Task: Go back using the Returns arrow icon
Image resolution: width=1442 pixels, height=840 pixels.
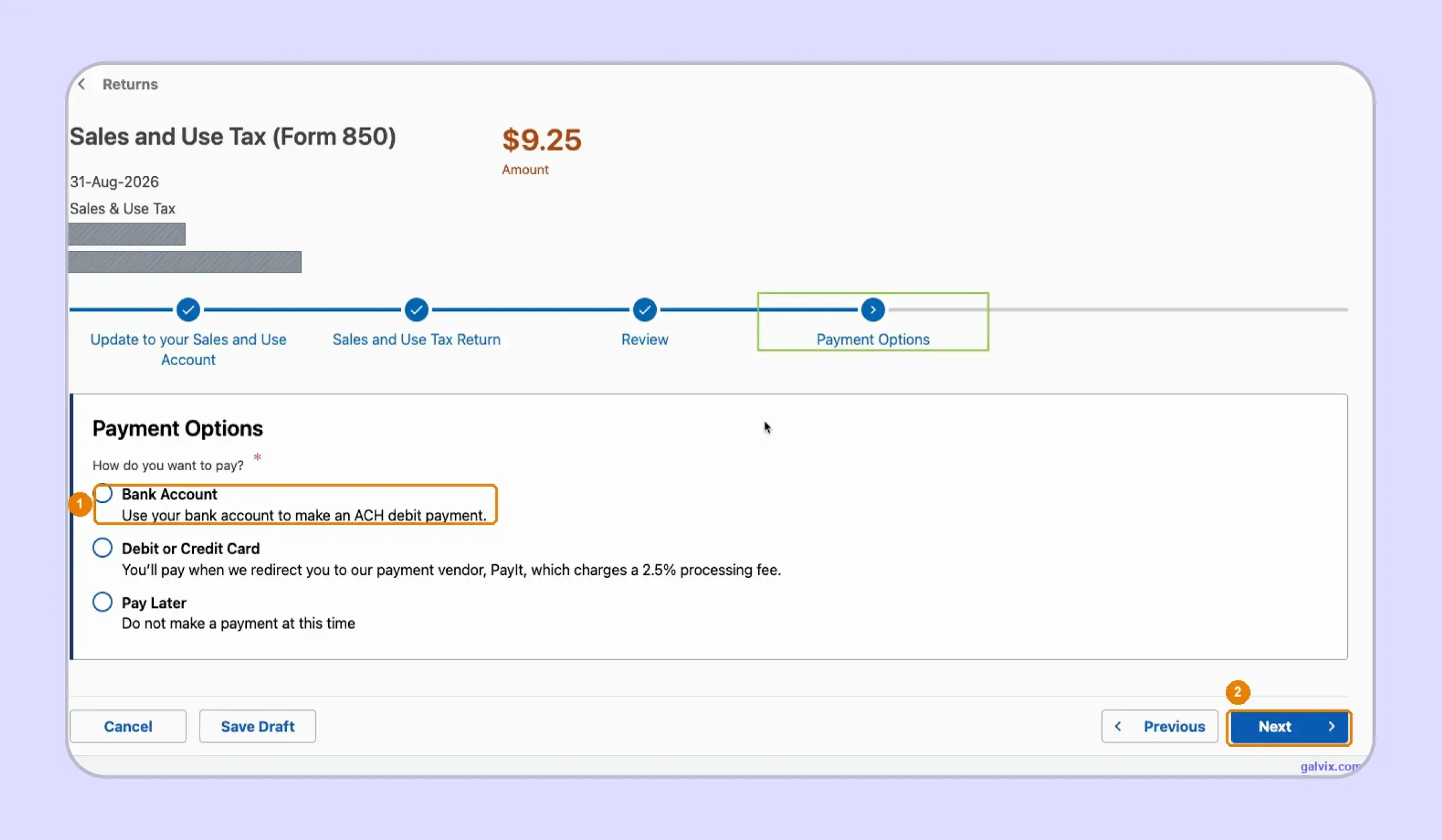Action: [x=82, y=84]
